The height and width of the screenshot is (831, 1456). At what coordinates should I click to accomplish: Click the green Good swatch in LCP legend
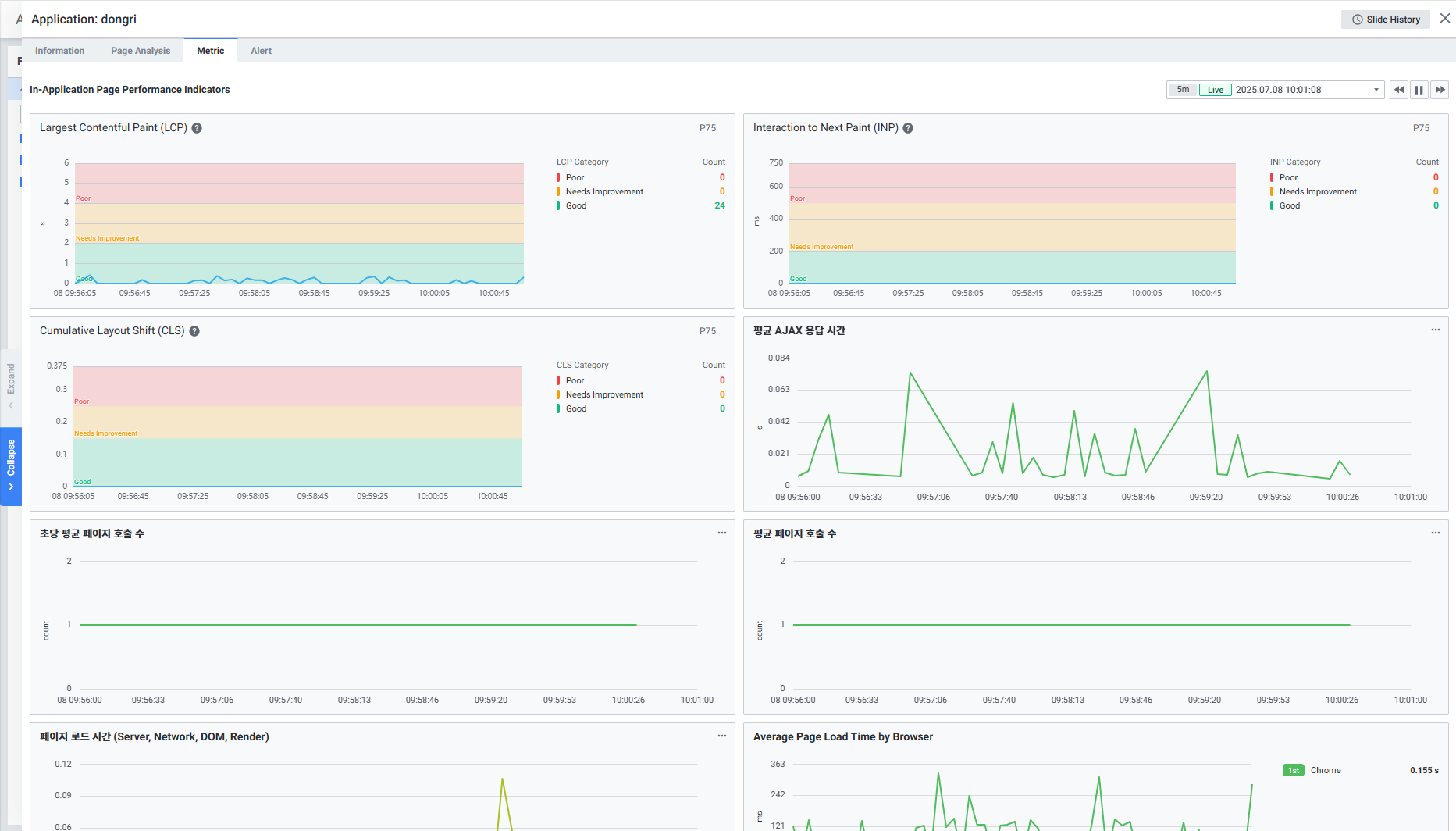(558, 206)
